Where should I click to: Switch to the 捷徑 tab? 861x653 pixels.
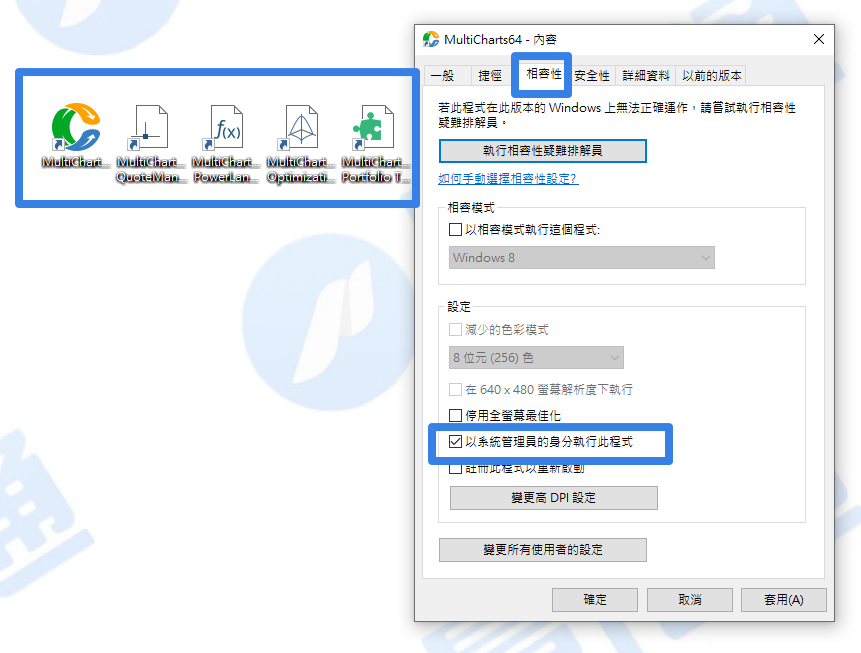pos(490,76)
